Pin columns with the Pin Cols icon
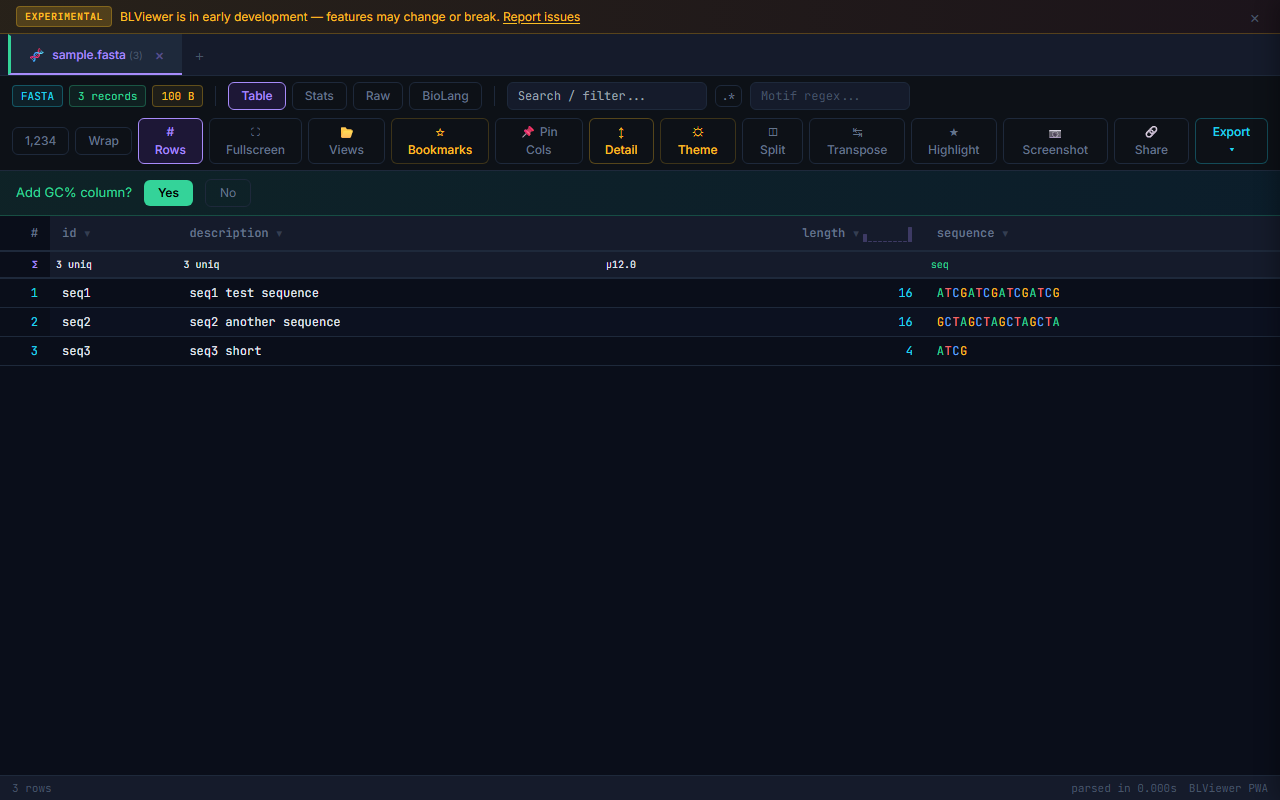The width and height of the screenshot is (1280, 800). click(538, 140)
